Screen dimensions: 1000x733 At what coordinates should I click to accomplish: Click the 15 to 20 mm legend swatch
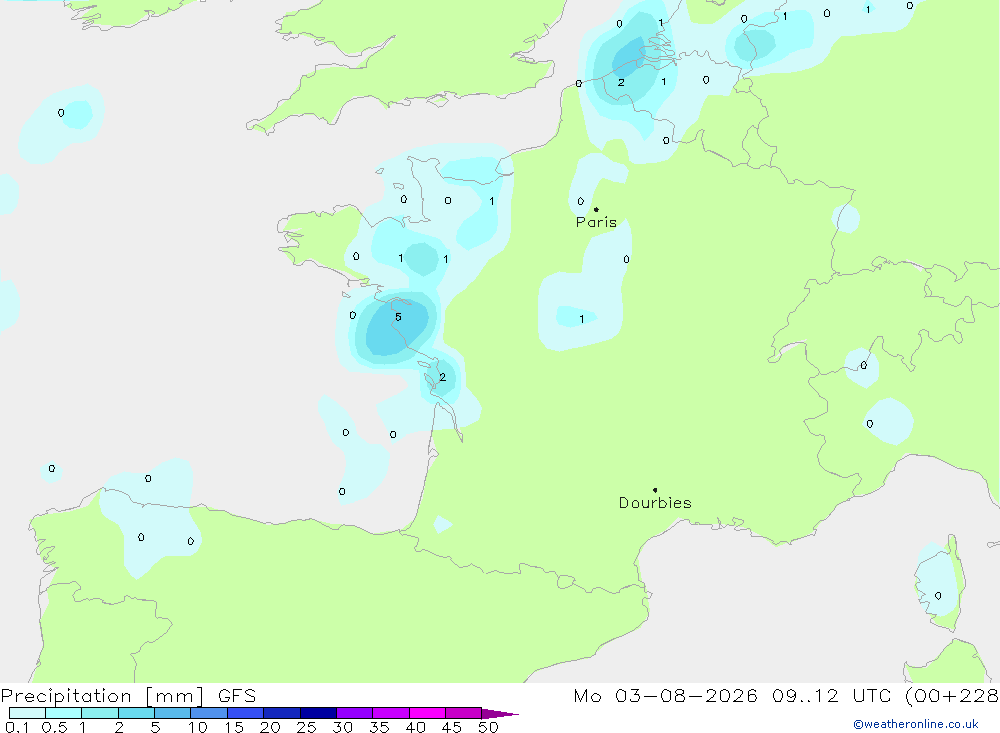245,713
